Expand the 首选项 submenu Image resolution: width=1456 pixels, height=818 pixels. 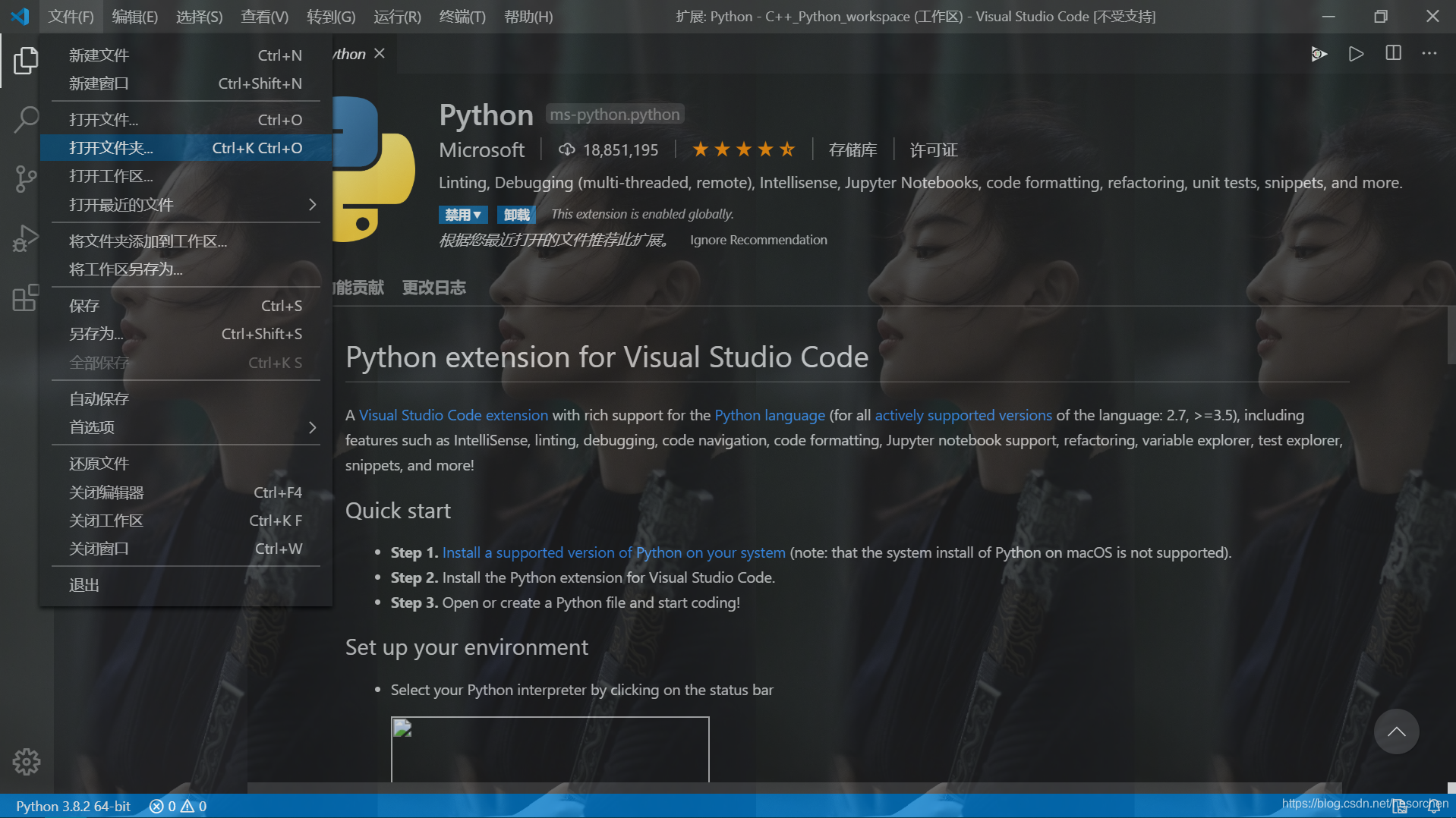point(186,427)
